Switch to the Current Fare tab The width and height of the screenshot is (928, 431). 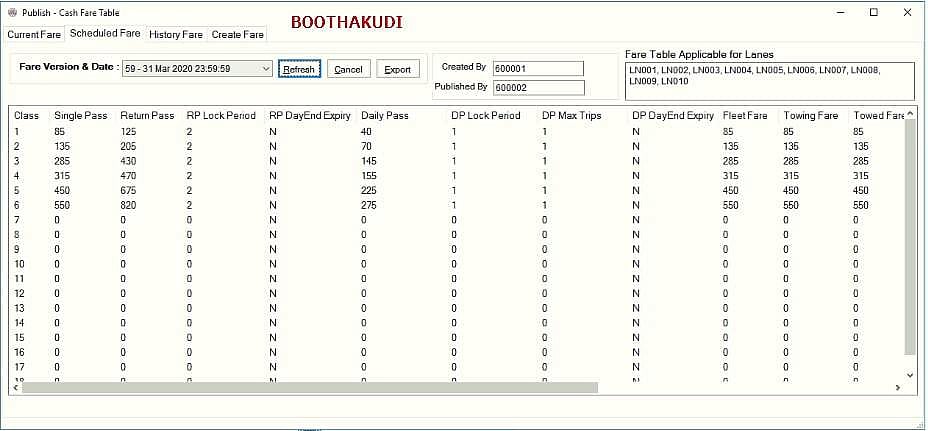35,34
